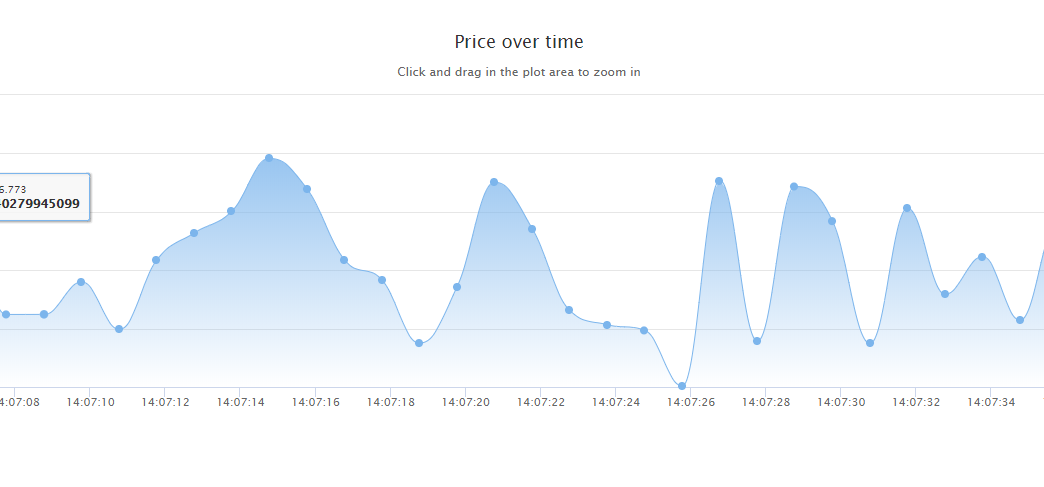Click the trough data point near 14:07:19
The height and width of the screenshot is (487, 1044).
coord(419,343)
